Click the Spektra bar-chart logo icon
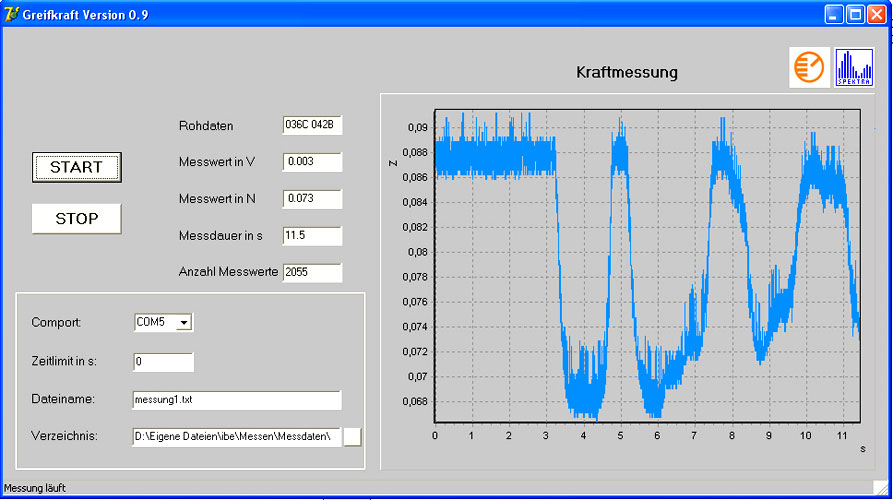 click(854, 67)
